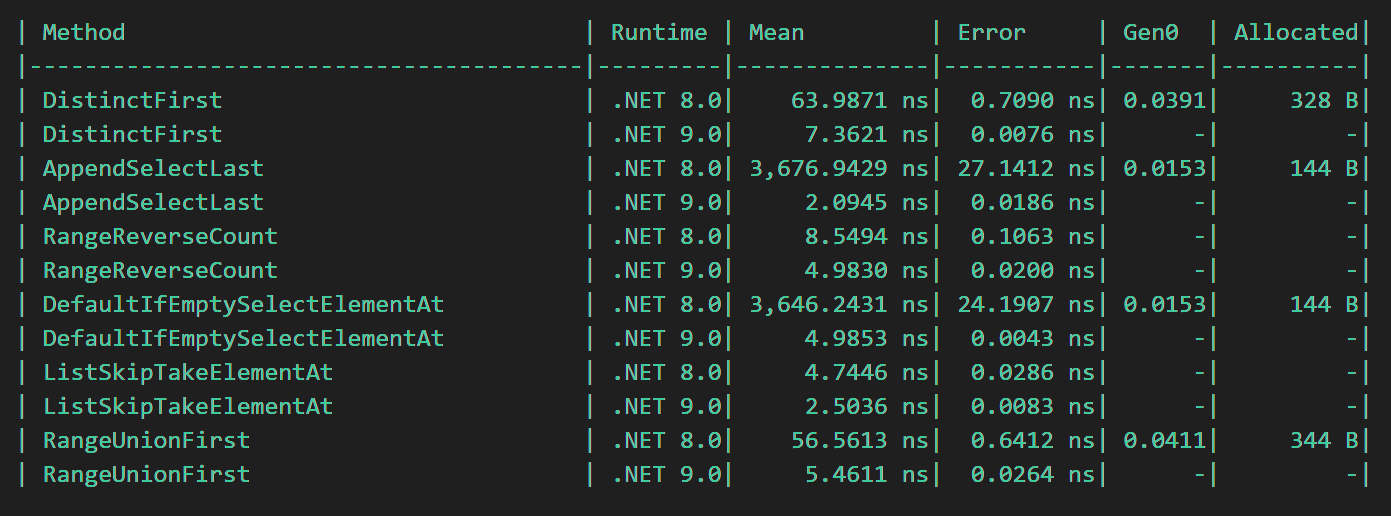Viewport: 1391px width, 516px height.
Task: Select AppendSelectLast in the .NET 9.0 row
Action: 153,202
